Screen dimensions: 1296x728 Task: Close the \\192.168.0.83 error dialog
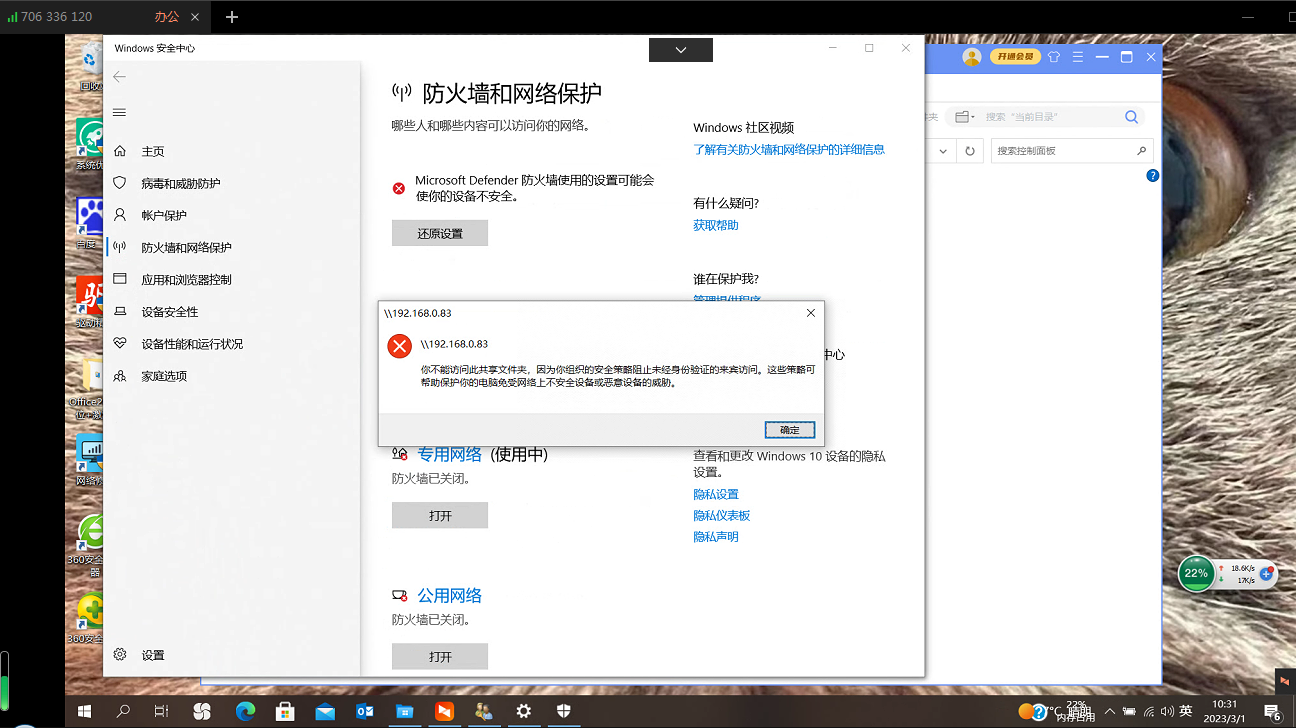(811, 313)
